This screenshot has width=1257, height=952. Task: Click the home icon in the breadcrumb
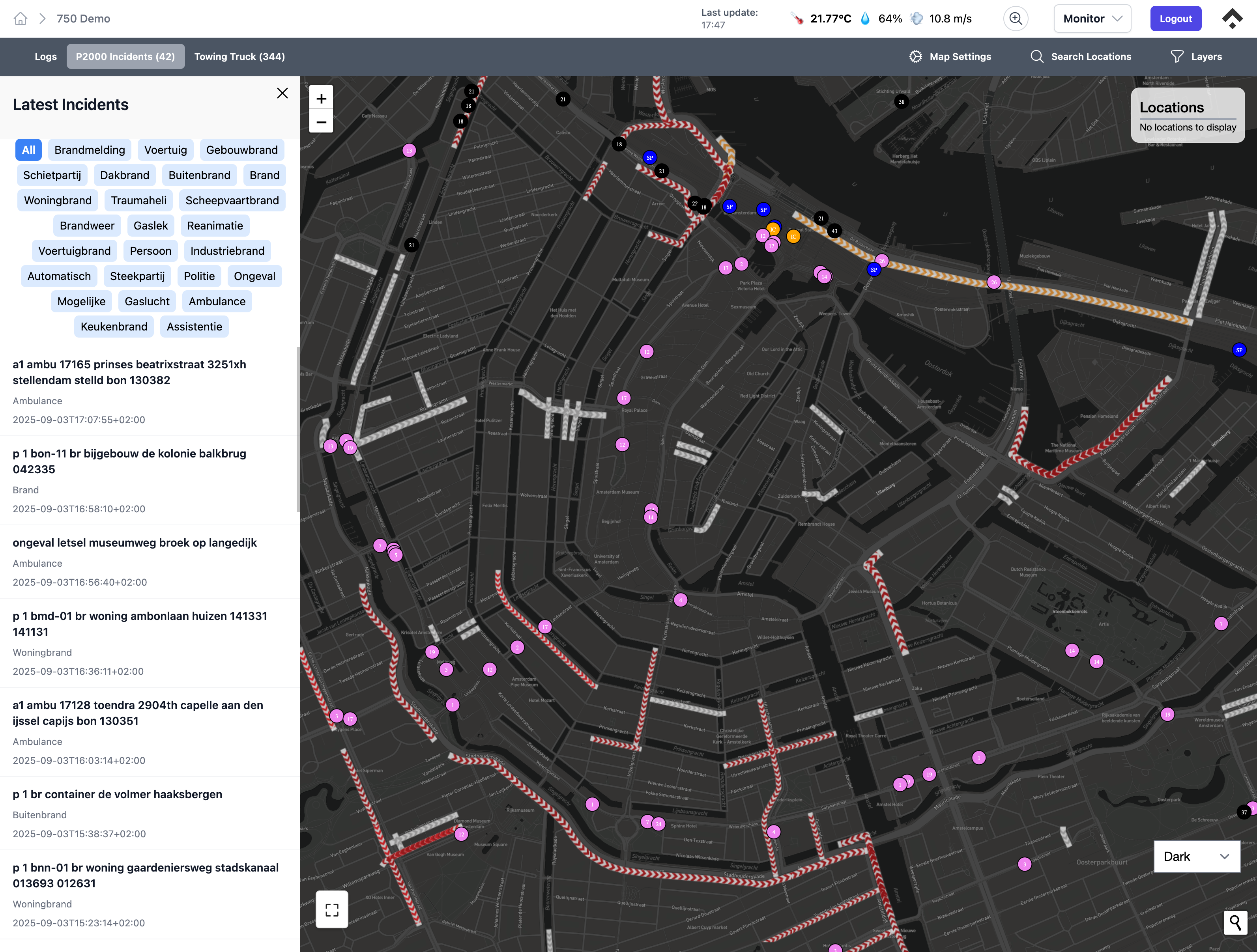21,18
